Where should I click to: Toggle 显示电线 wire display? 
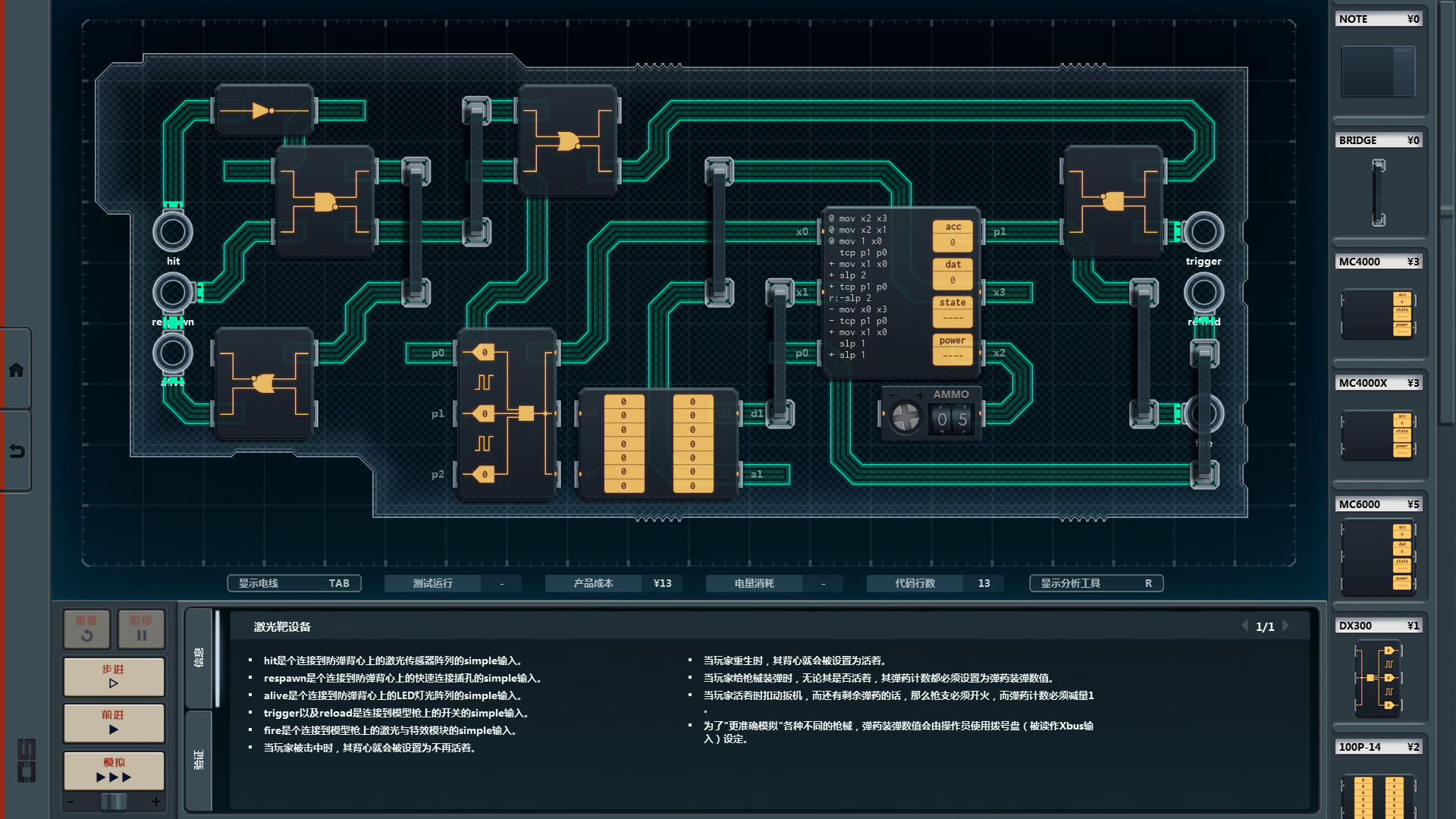(293, 583)
